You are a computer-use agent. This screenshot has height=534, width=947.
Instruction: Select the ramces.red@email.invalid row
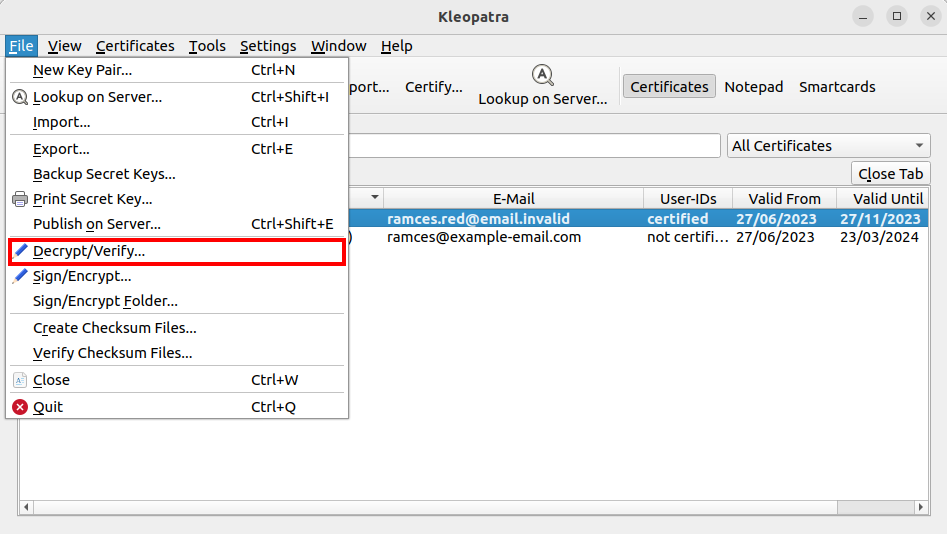tap(638, 219)
